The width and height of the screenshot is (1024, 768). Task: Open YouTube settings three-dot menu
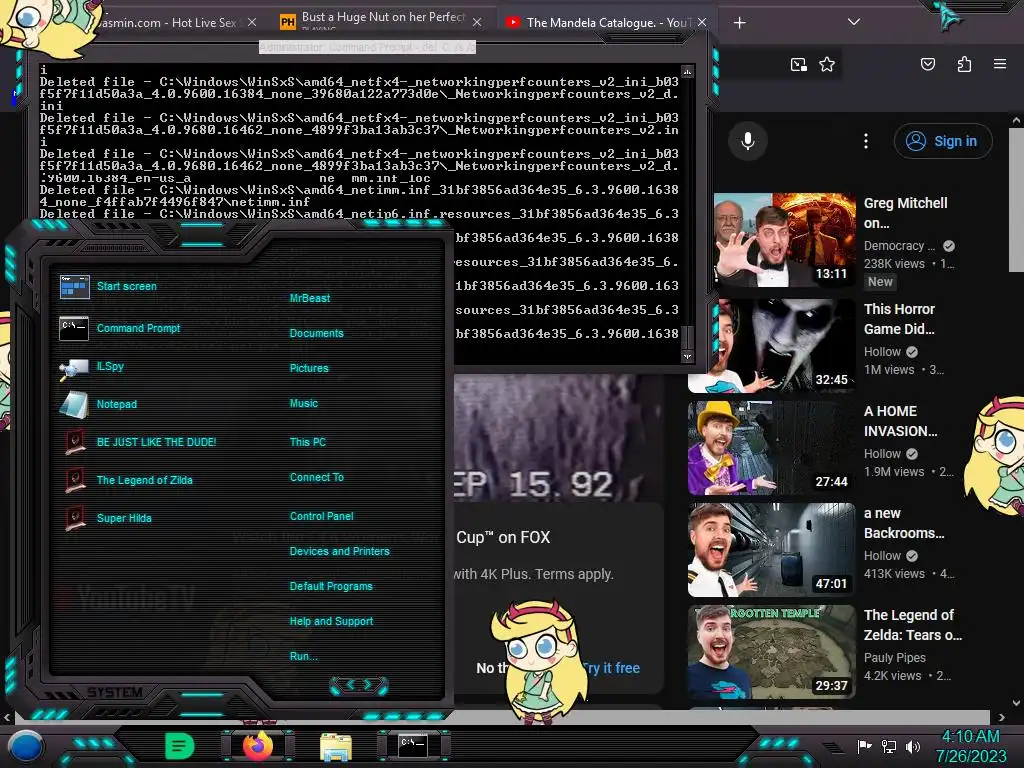[866, 141]
